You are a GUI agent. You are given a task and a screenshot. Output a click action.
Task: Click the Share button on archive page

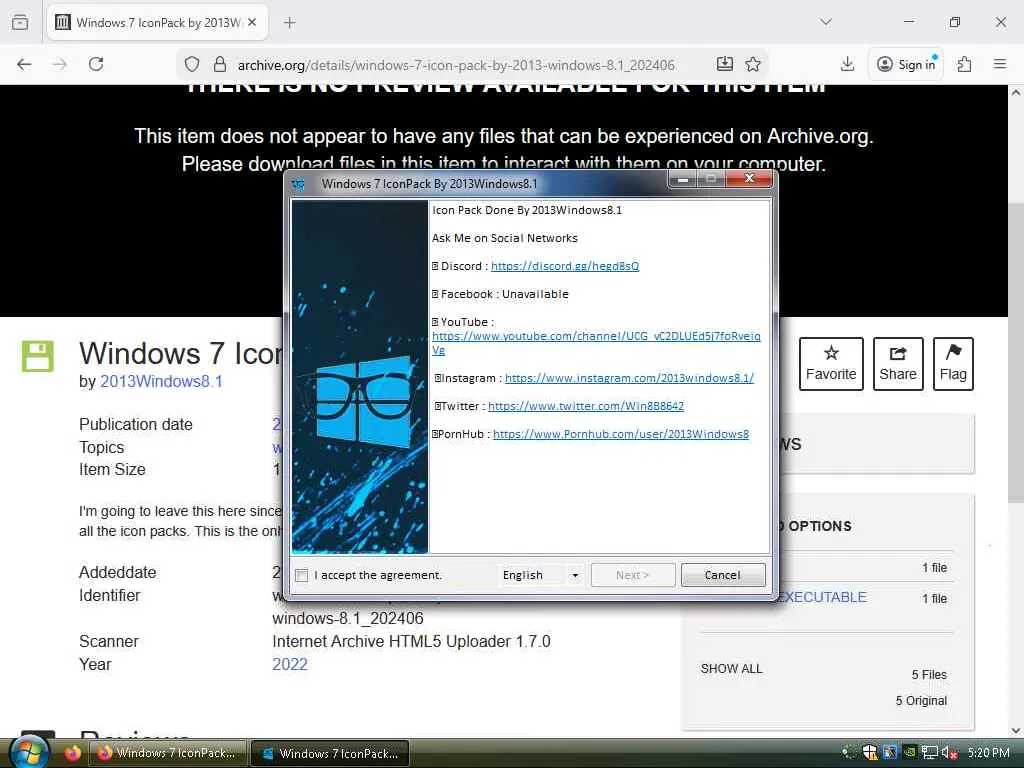(x=898, y=364)
